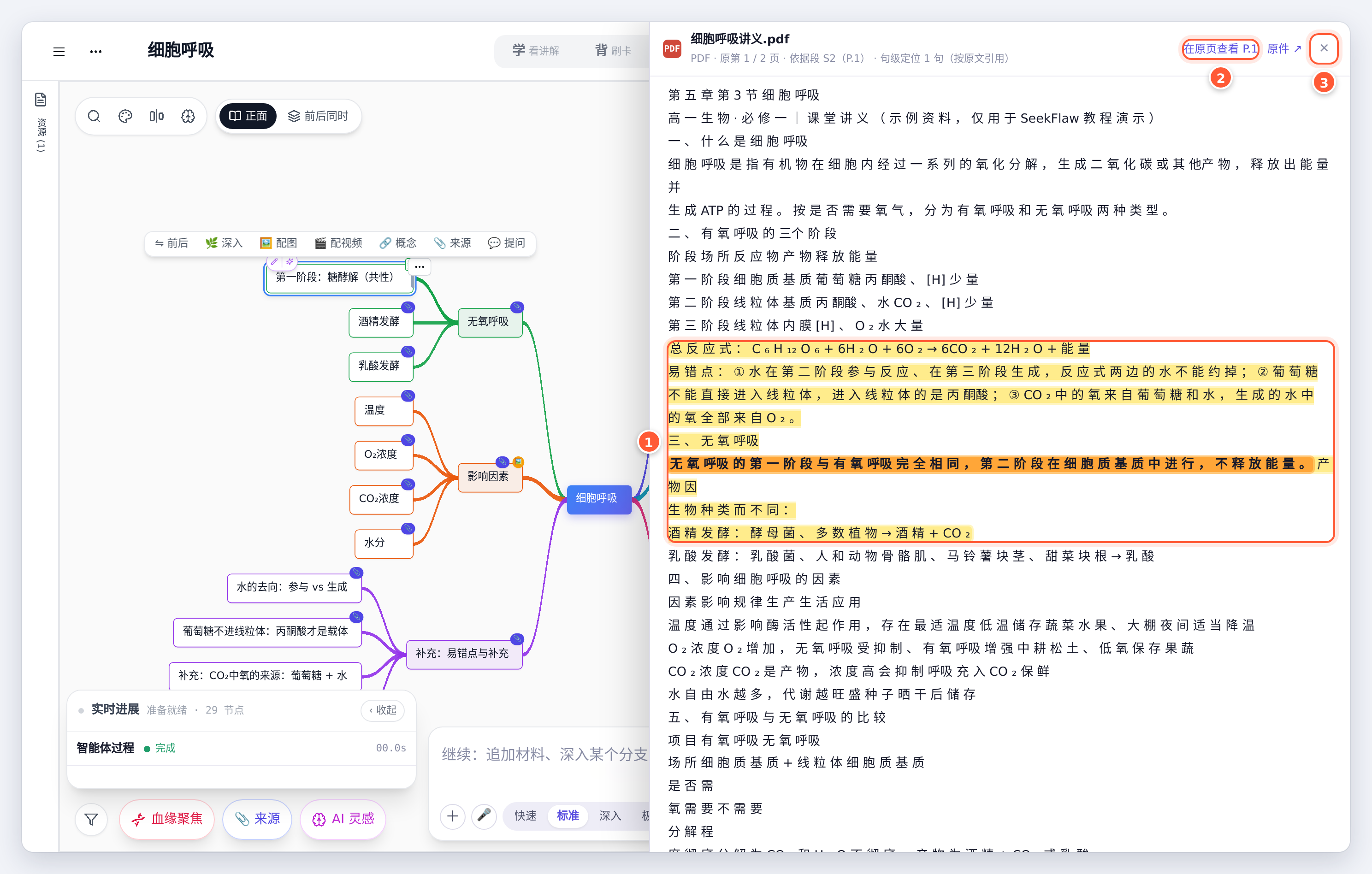Open the 背 刷卡 tab
Image resolution: width=1372 pixels, height=874 pixels.
(613, 51)
